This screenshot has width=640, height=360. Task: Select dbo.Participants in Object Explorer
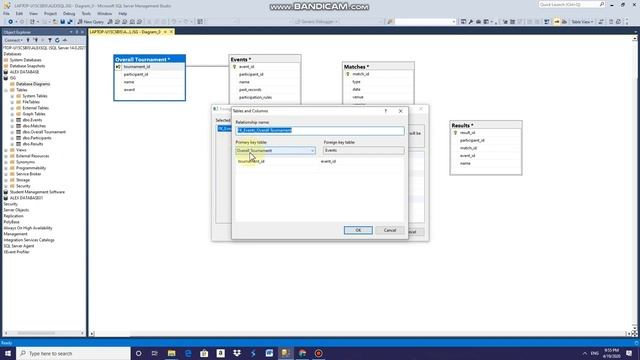(x=37, y=138)
